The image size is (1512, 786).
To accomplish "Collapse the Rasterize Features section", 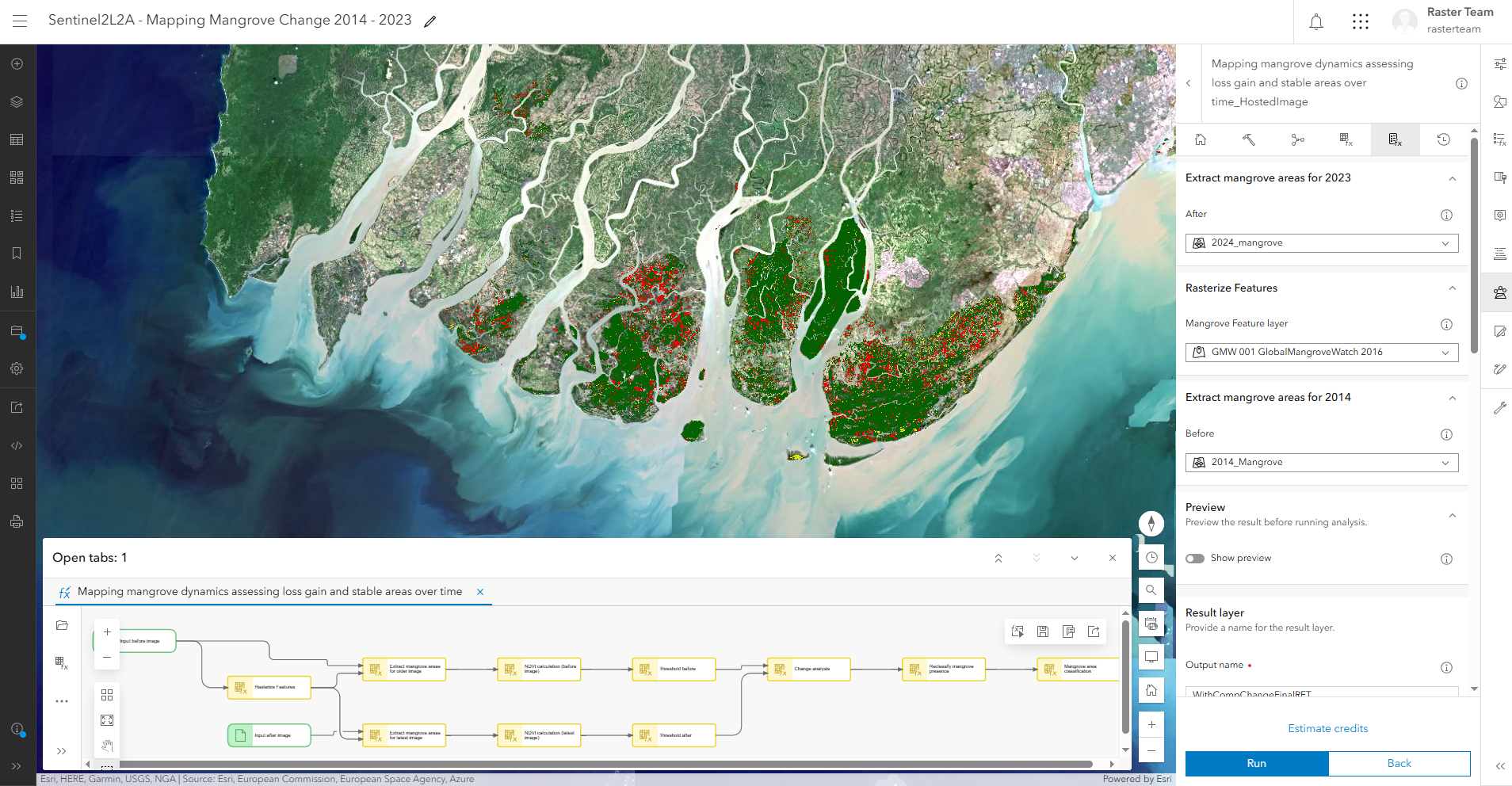I will click(1453, 288).
